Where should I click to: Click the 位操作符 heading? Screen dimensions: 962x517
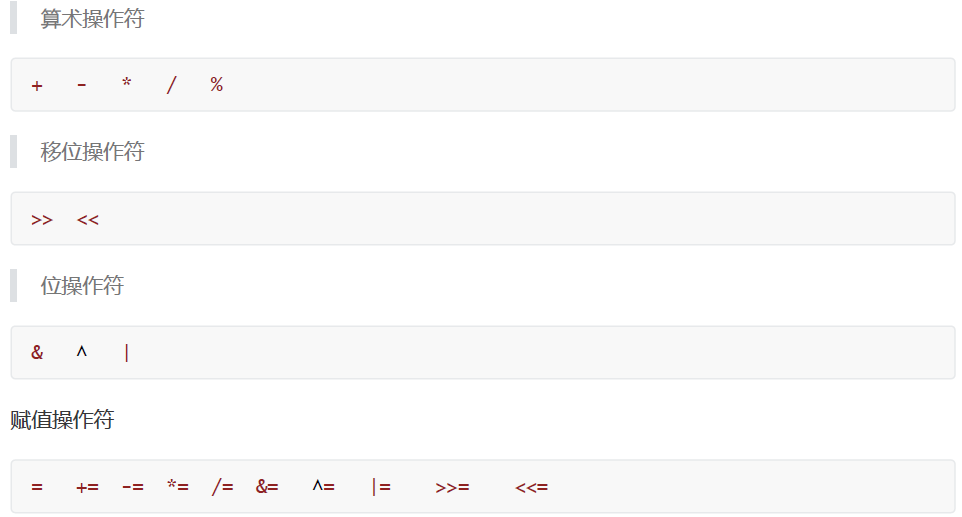click(82, 286)
